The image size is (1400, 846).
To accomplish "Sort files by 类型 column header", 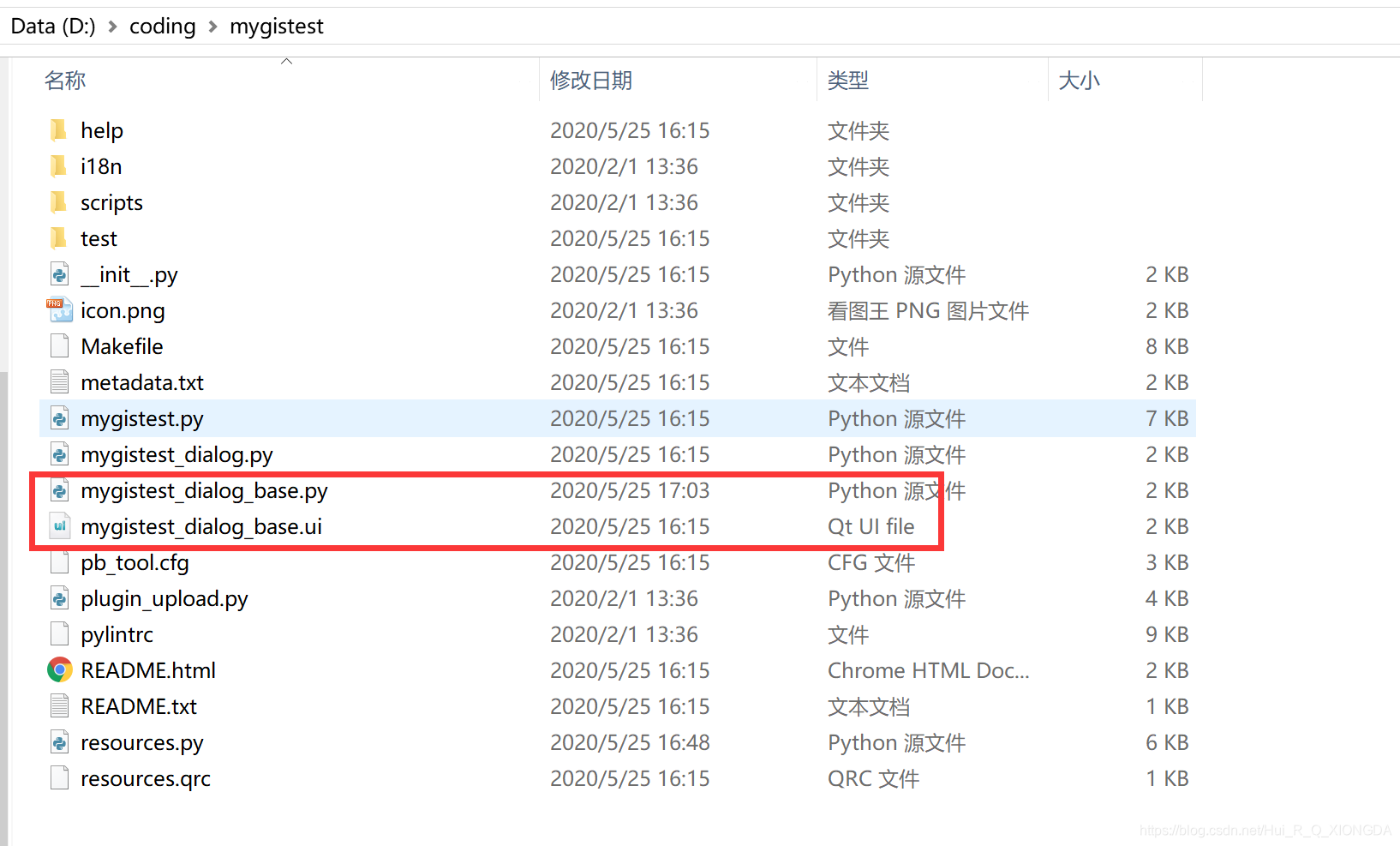I will click(x=848, y=81).
